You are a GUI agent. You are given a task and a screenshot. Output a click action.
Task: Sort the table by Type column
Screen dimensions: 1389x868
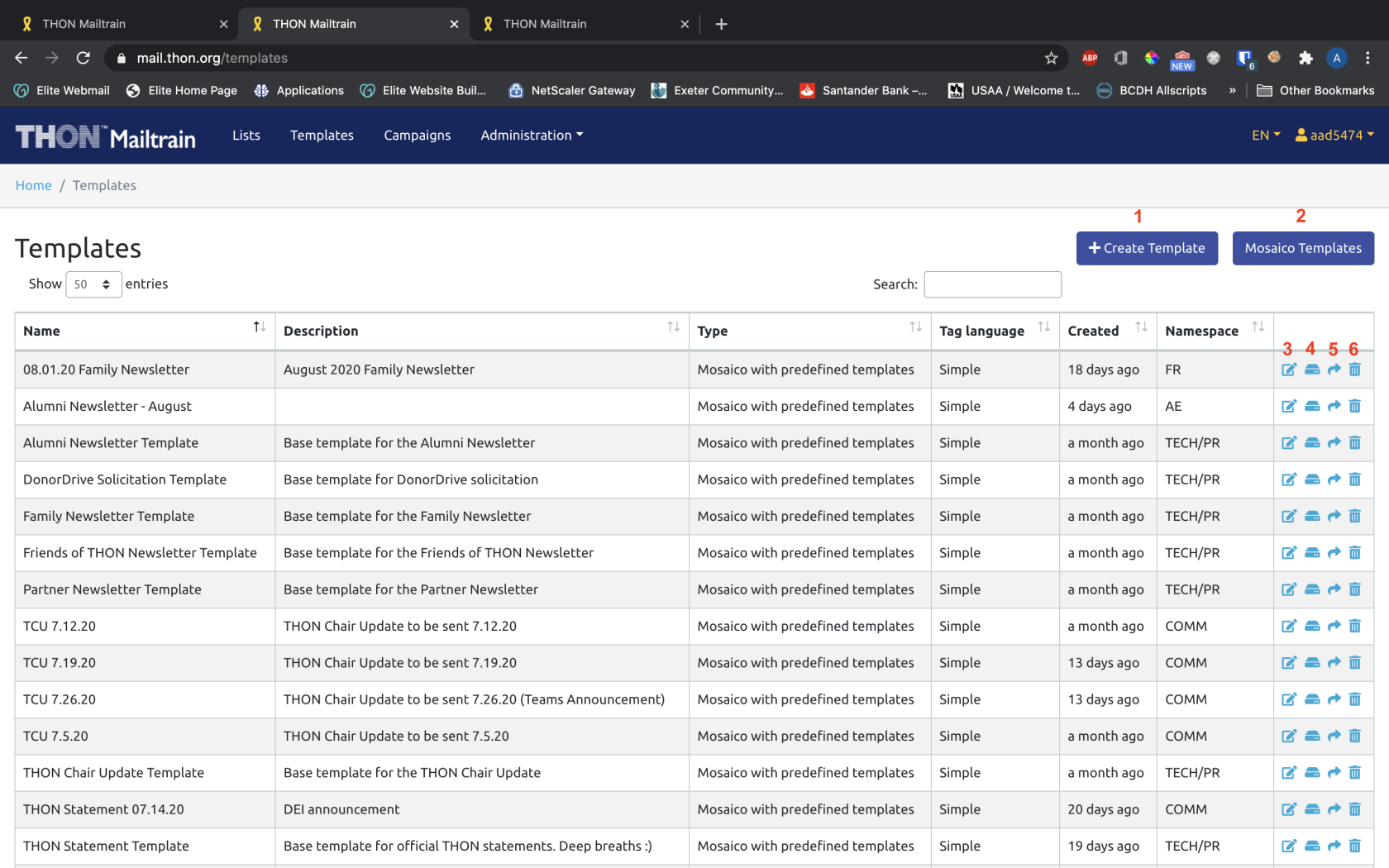pos(809,331)
